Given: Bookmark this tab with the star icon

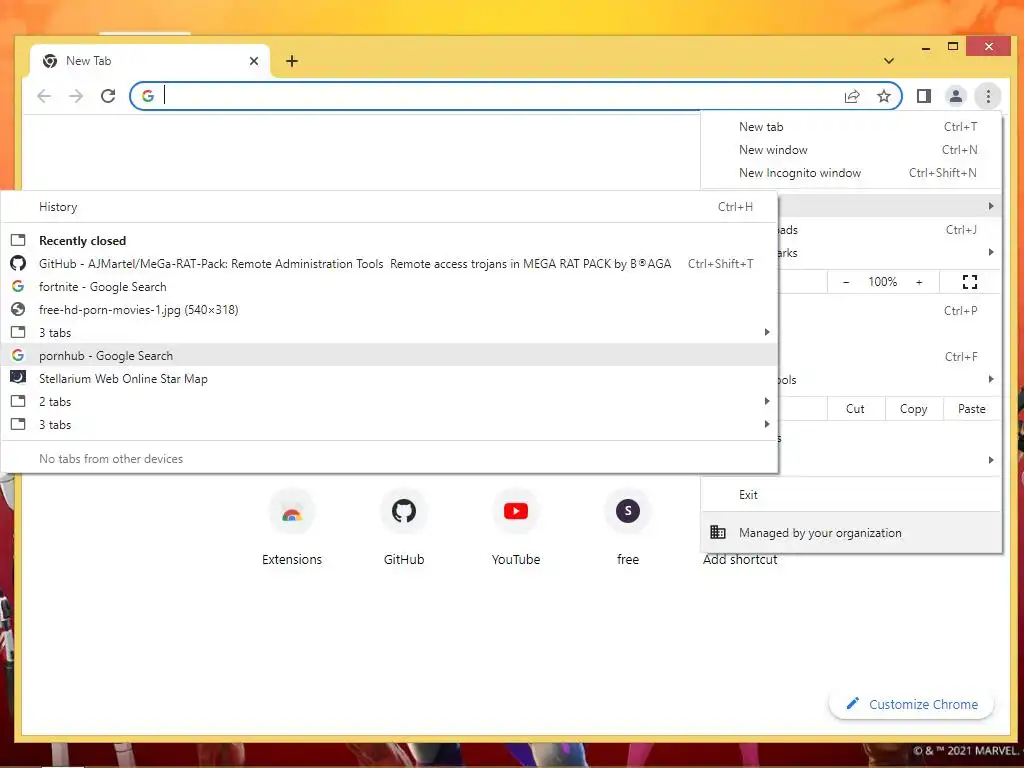Looking at the screenshot, I should (884, 97).
